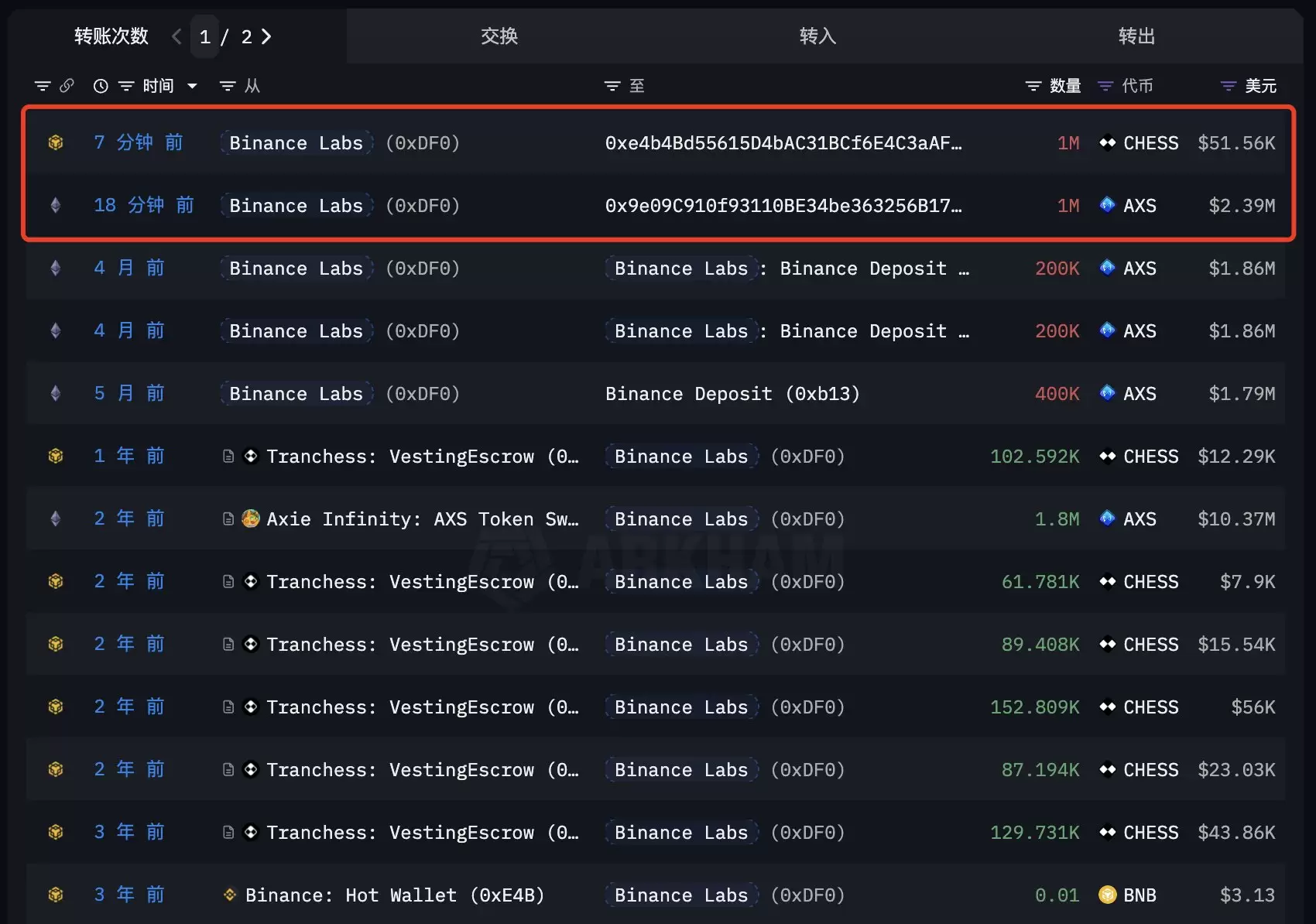
Task: Click the contract icon beside Axie Infinity
Action: pyautogui.click(x=228, y=519)
